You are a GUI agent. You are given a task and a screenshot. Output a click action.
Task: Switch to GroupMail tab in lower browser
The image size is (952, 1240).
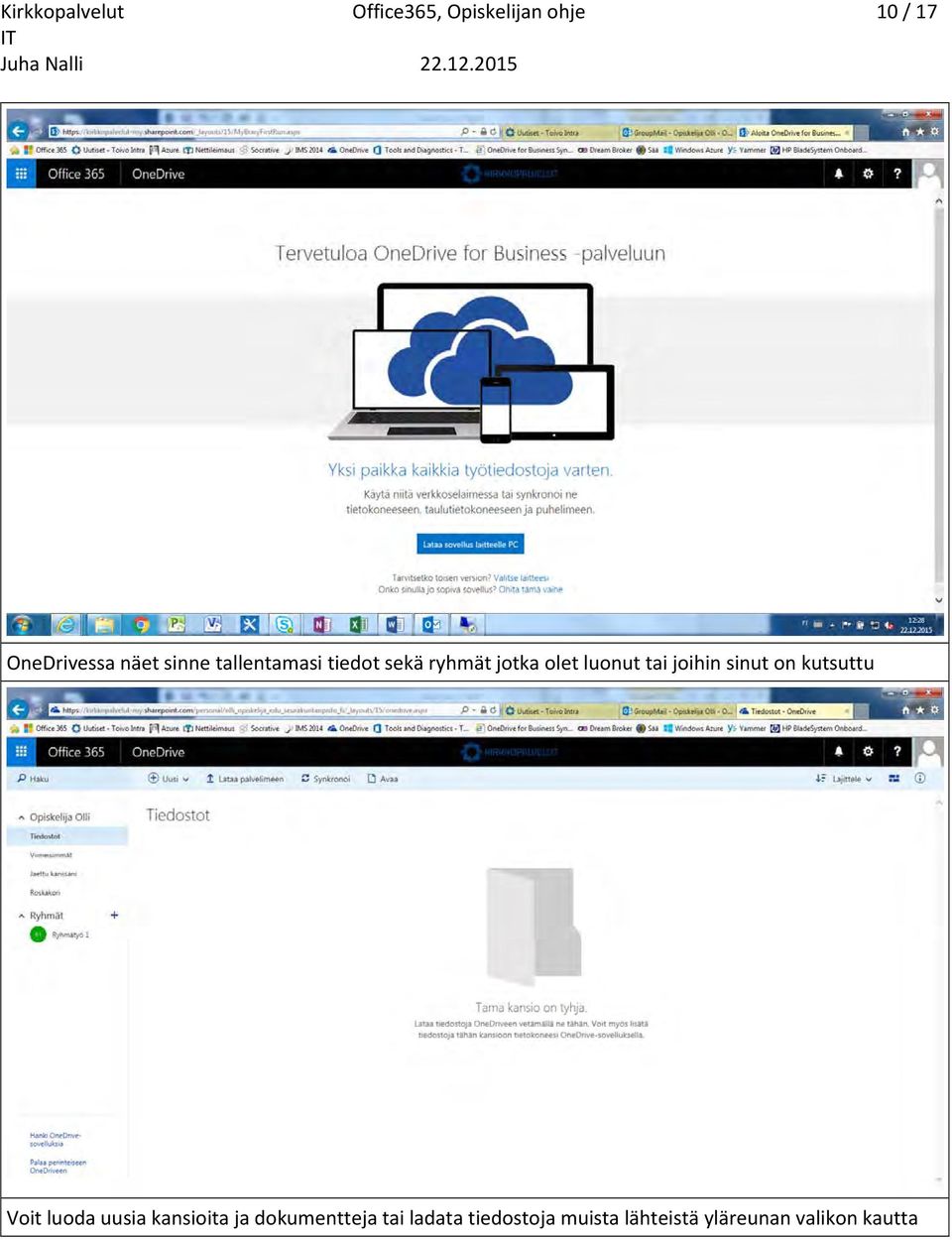tap(676, 710)
